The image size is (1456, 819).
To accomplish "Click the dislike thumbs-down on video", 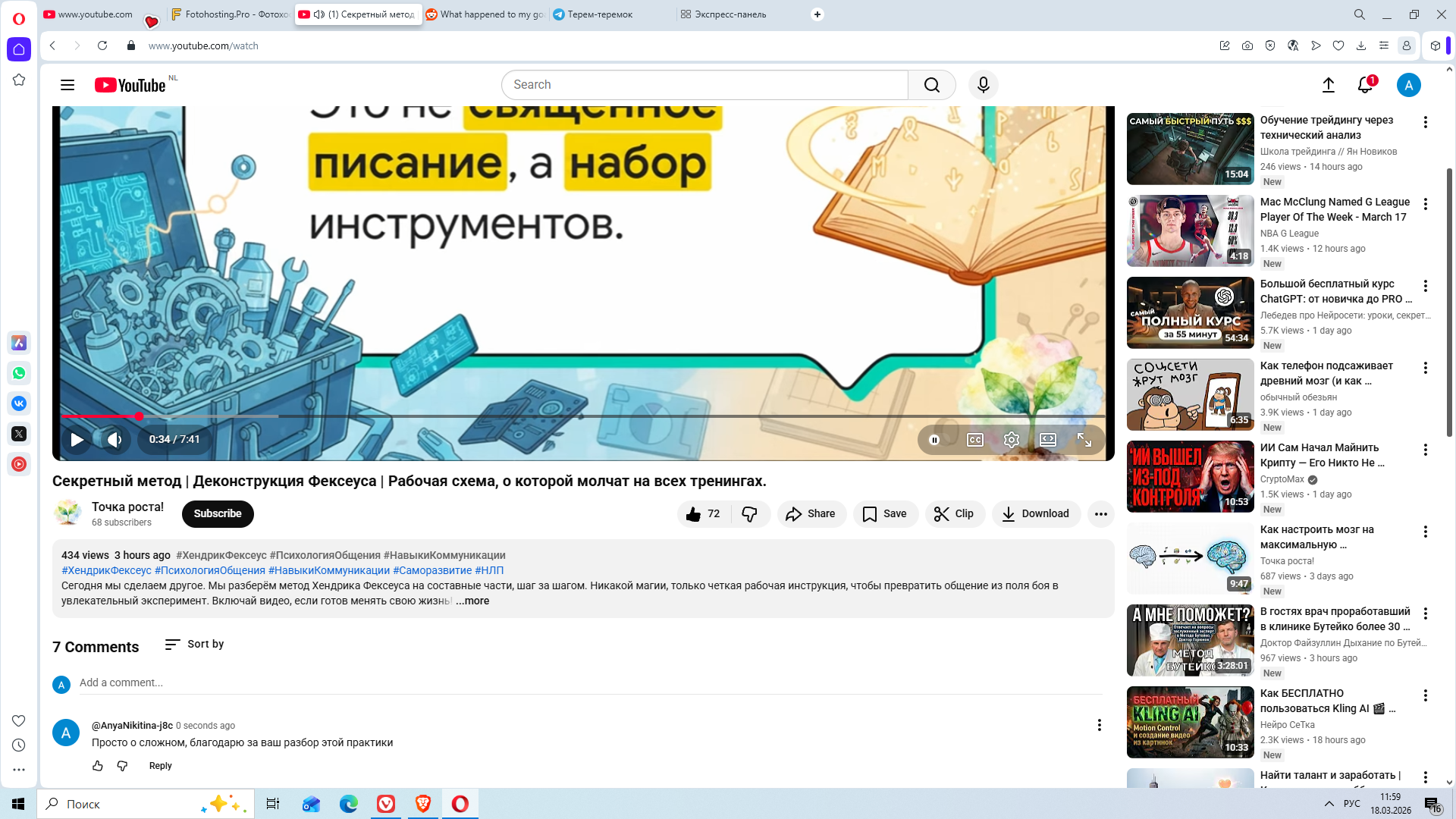I will click(x=749, y=514).
